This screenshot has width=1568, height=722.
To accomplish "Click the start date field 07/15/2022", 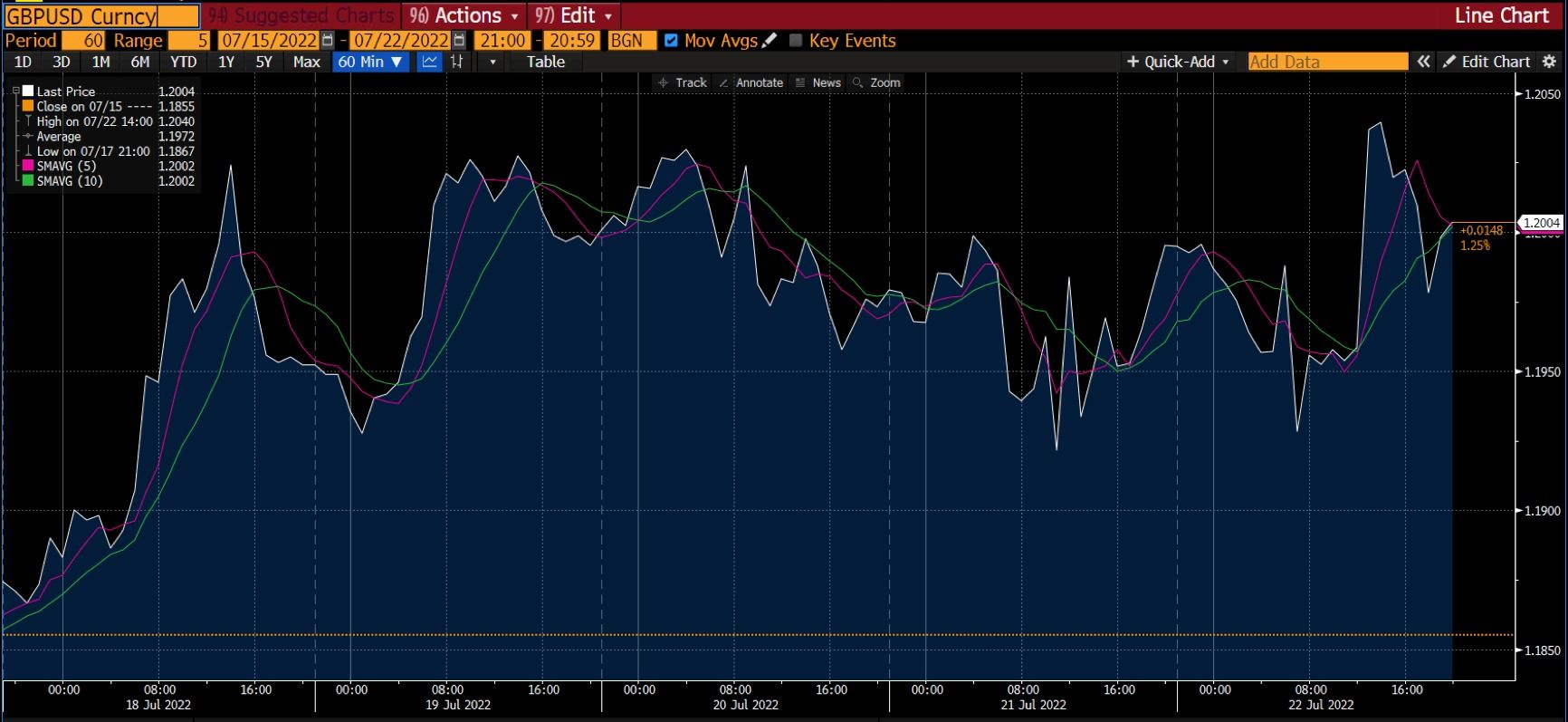I will 269,40.
